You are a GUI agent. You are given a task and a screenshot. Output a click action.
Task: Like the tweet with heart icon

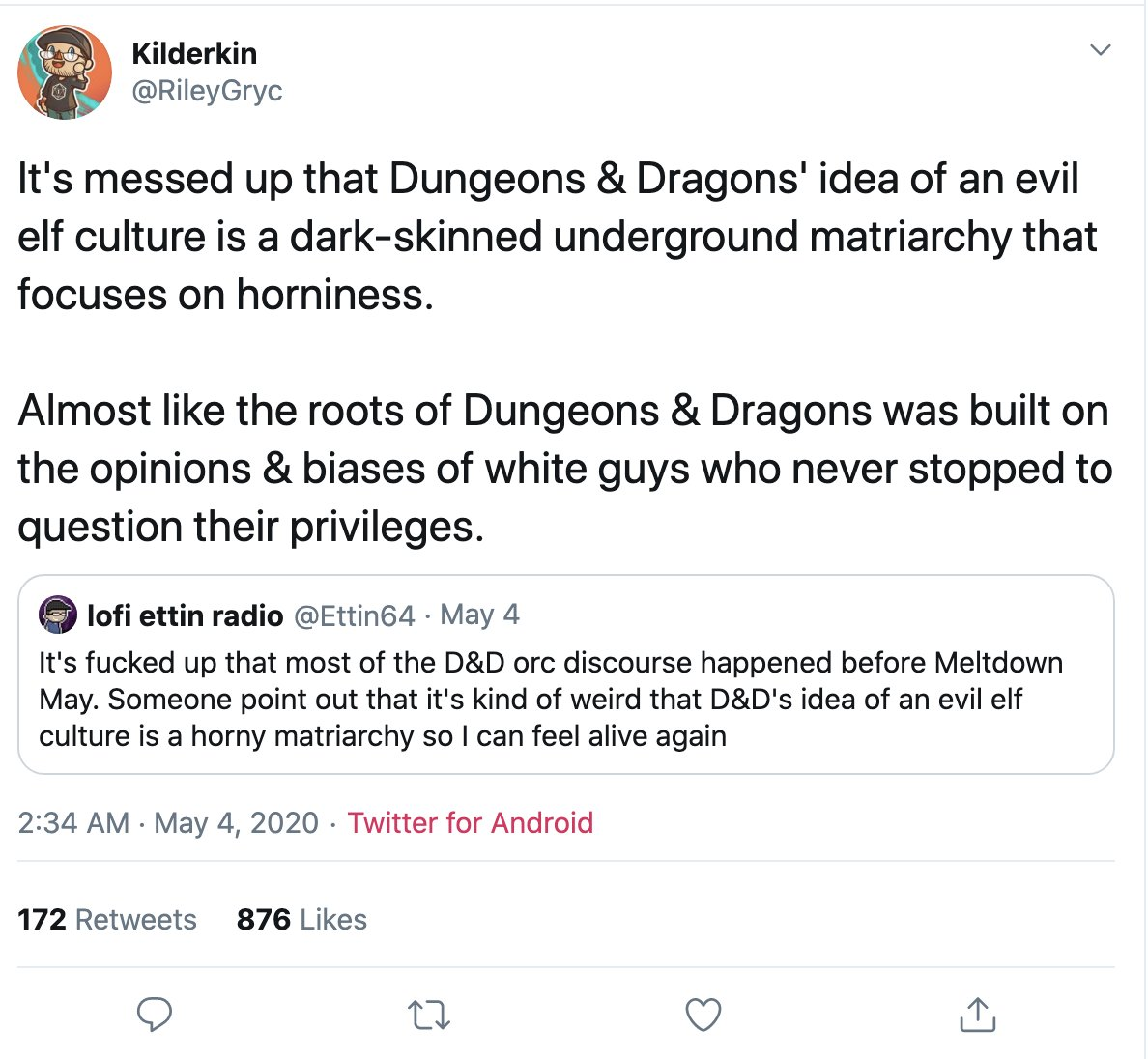703,1016
